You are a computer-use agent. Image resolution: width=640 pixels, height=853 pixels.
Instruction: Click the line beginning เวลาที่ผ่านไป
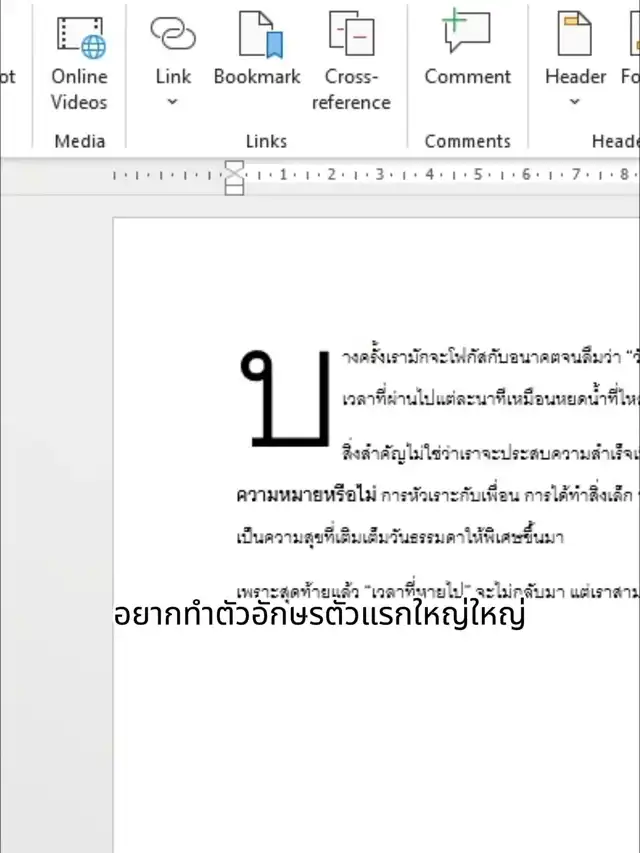click(480, 396)
